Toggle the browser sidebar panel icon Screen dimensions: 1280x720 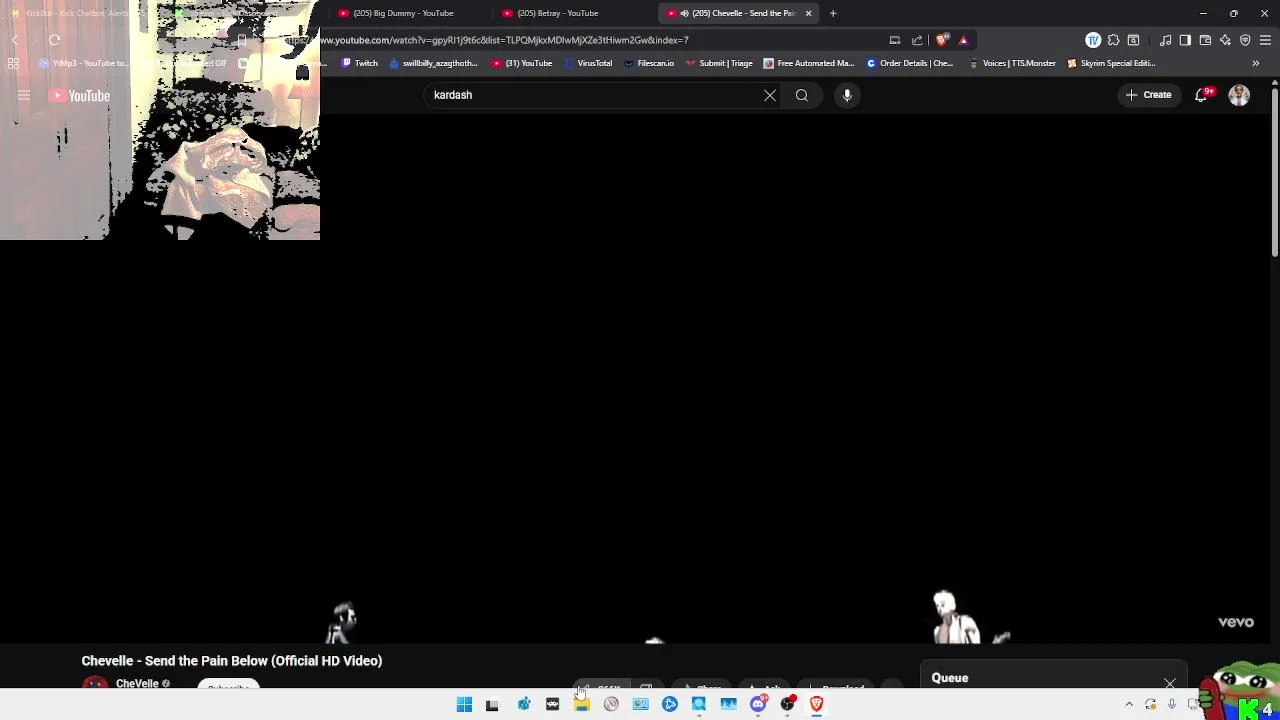coord(1185,40)
